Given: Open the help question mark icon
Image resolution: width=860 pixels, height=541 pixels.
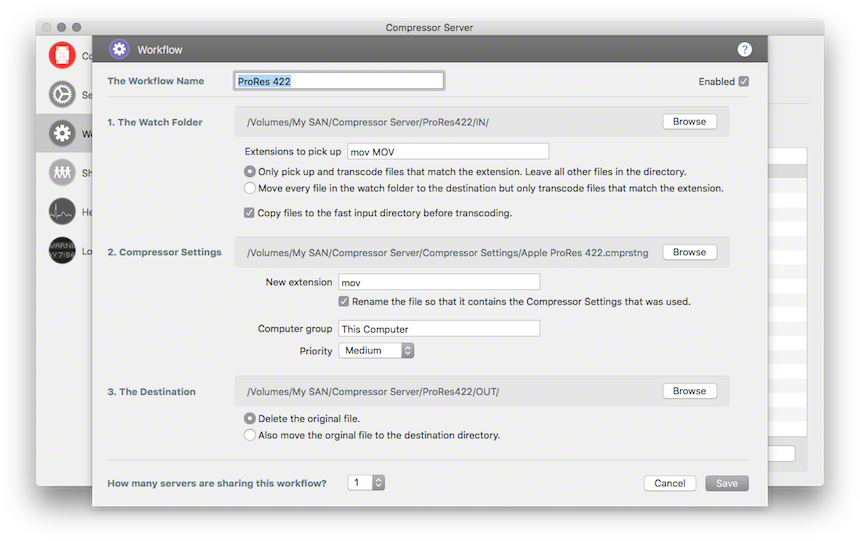Looking at the screenshot, I should [744, 49].
